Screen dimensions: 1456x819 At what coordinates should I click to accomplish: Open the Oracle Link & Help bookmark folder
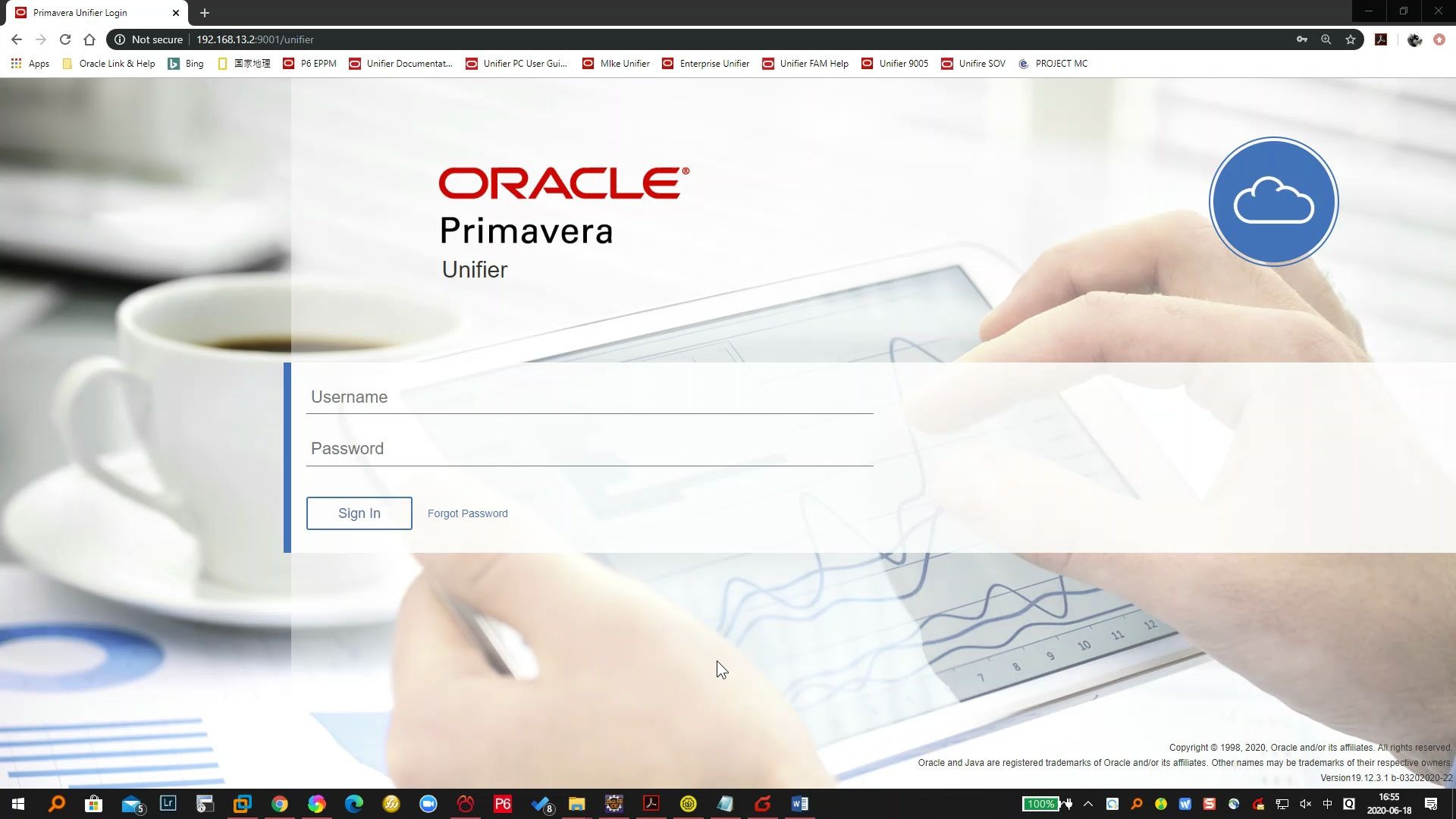(x=108, y=64)
